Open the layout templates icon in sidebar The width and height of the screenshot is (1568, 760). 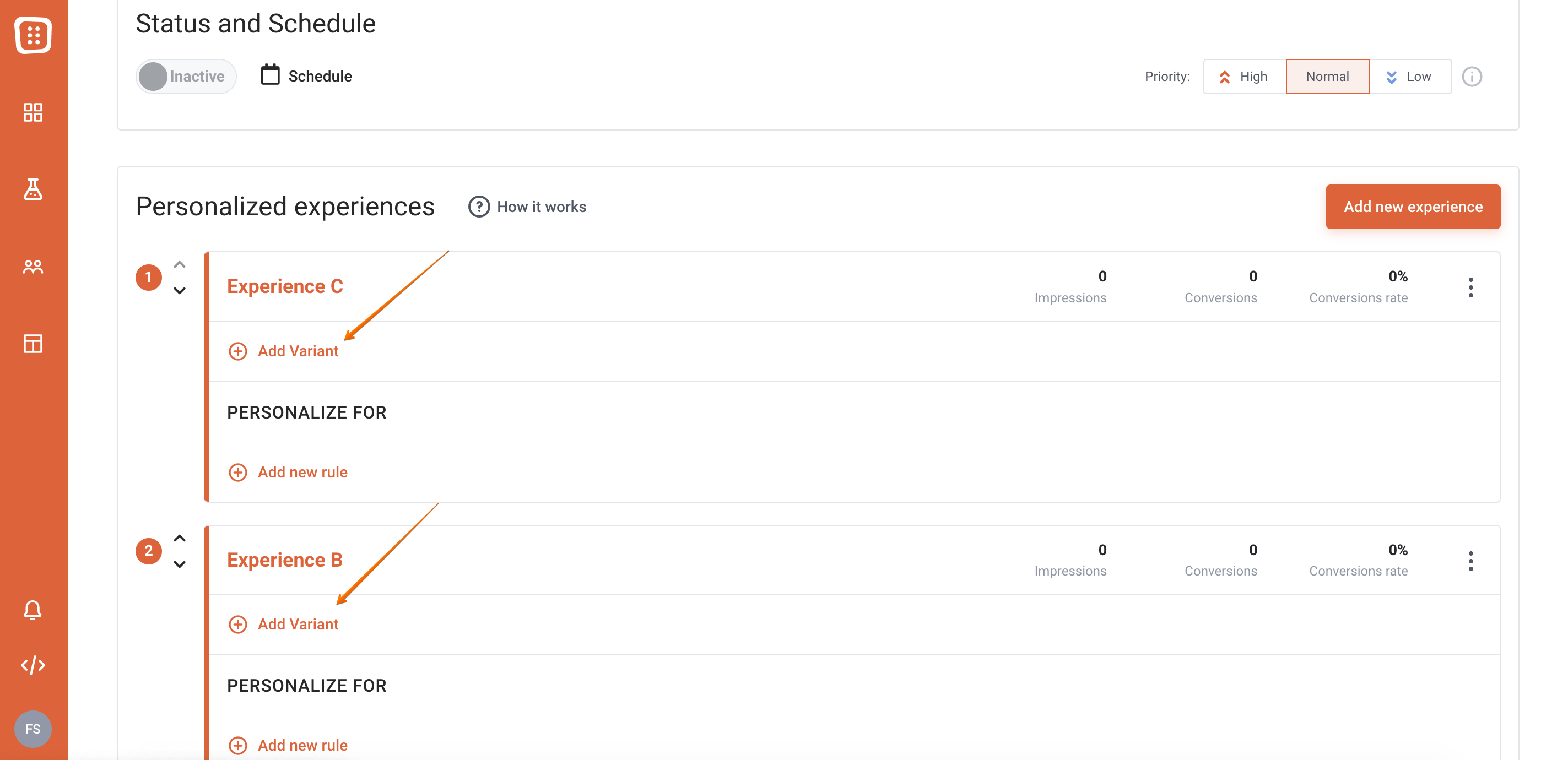click(x=33, y=343)
